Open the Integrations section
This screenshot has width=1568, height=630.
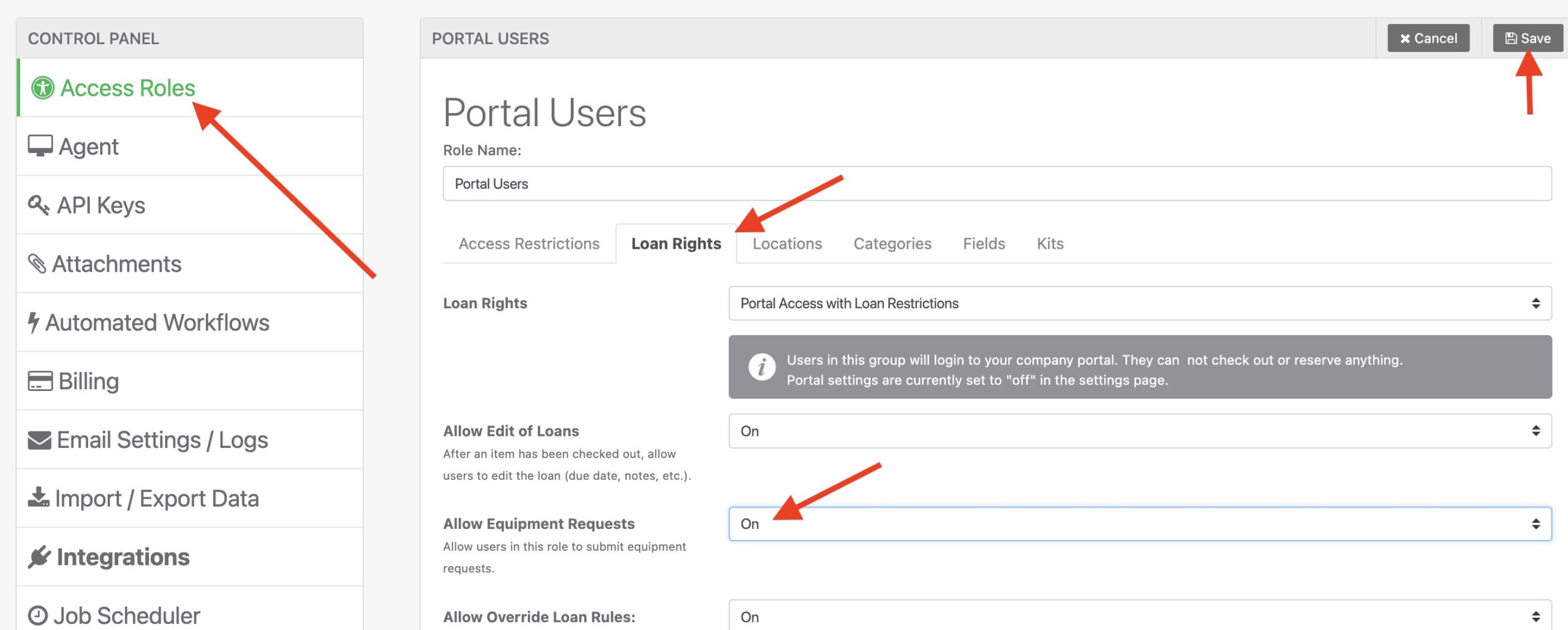pos(190,557)
